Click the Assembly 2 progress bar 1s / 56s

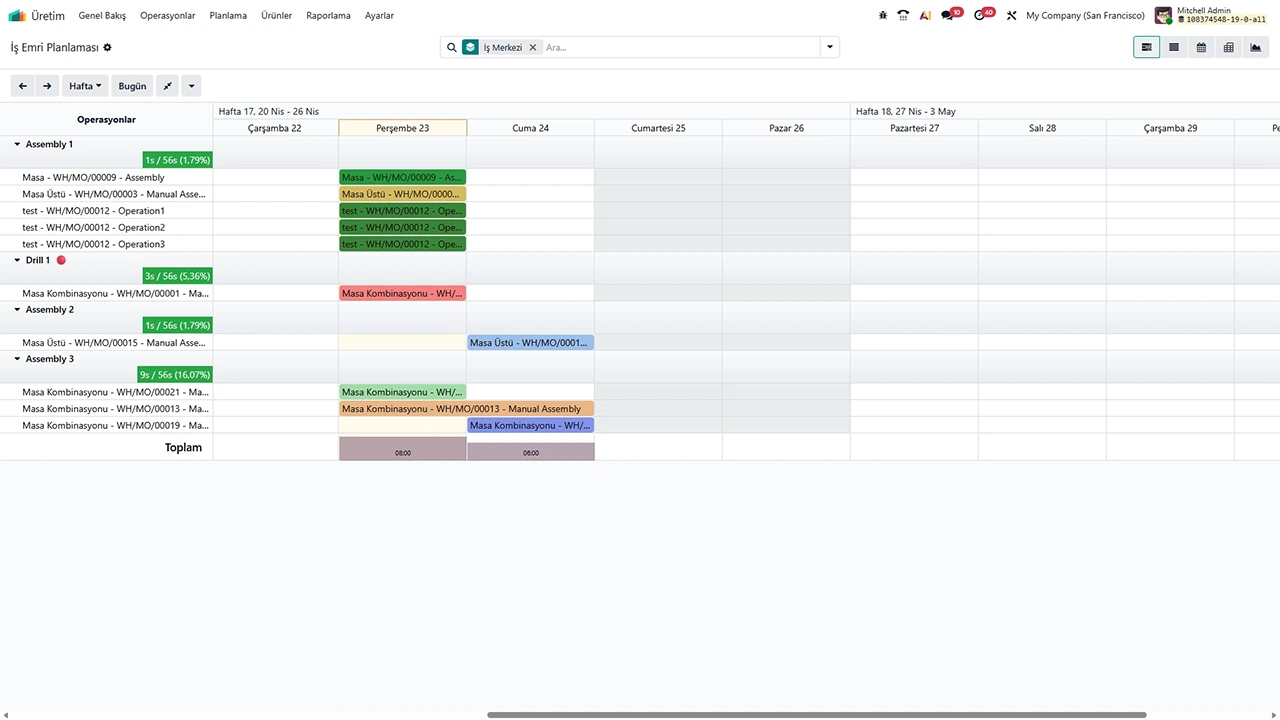[178, 325]
